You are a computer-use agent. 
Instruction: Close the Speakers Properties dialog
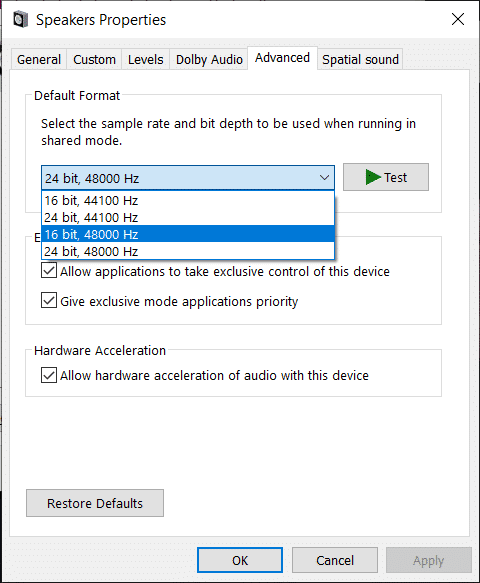pyautogui.click(x=458, y=19)
